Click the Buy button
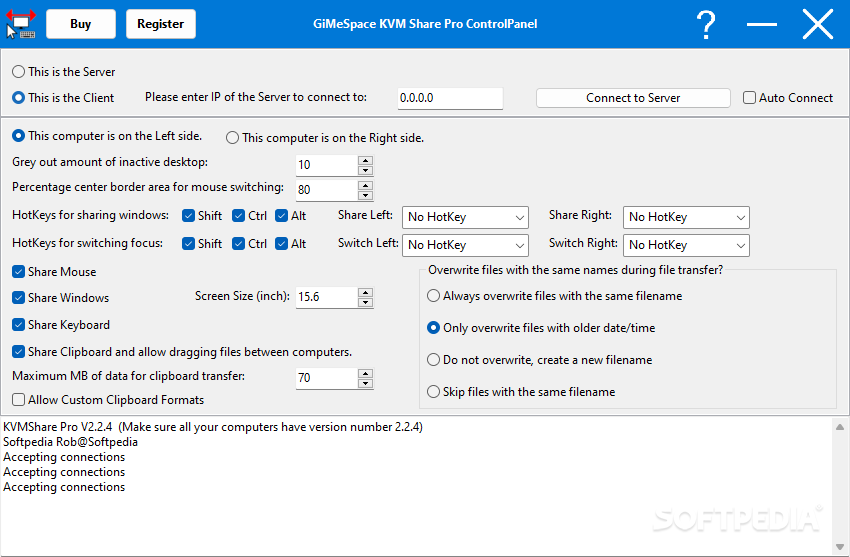This screenshot has width=850, height=557. point(81,24)
